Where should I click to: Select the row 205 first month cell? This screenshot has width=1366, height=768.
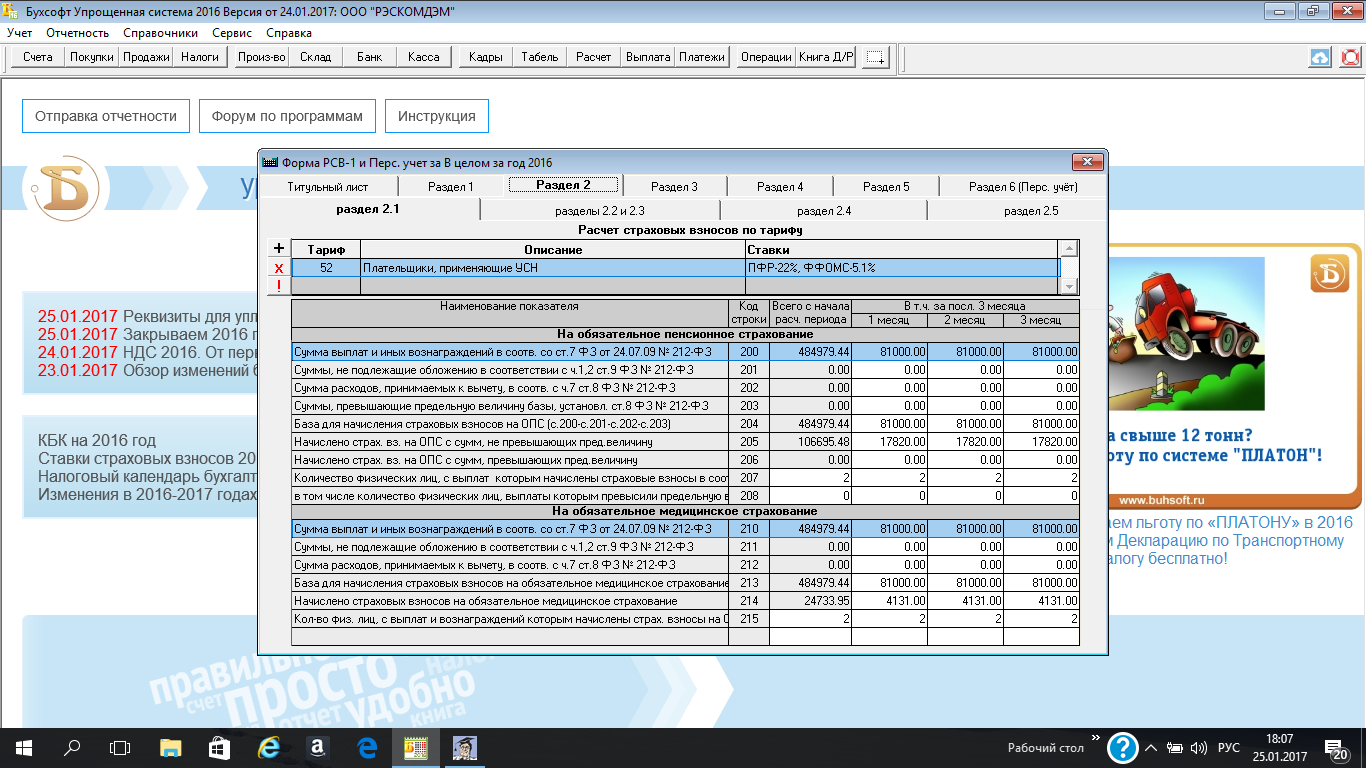[889, 442]
